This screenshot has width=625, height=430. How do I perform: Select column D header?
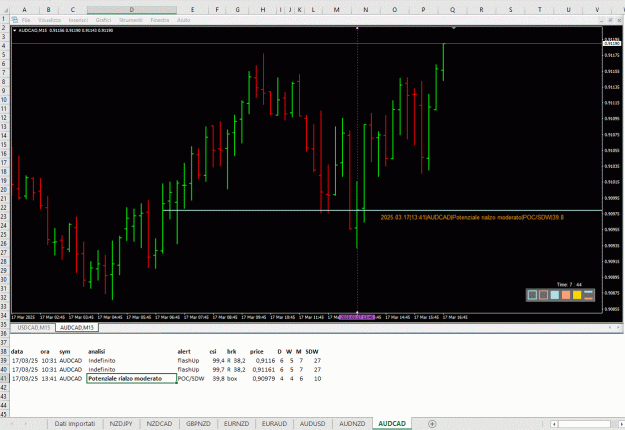(x=132, y=10)
